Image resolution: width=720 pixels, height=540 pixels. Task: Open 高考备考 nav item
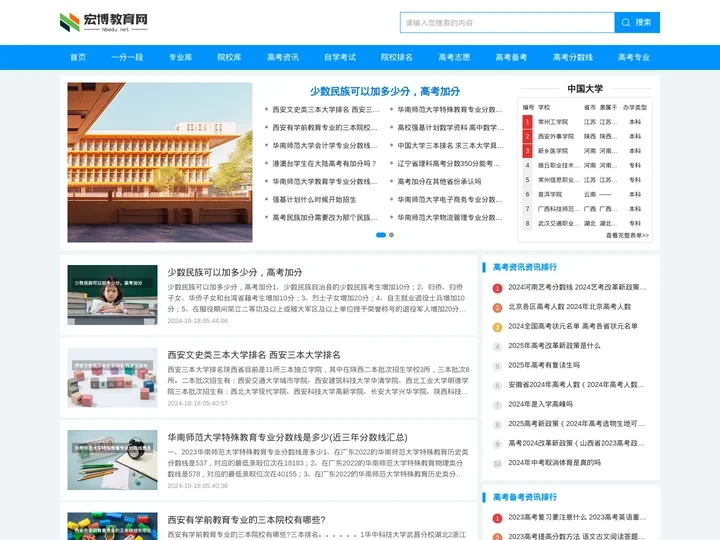click(x=511, y=57)
